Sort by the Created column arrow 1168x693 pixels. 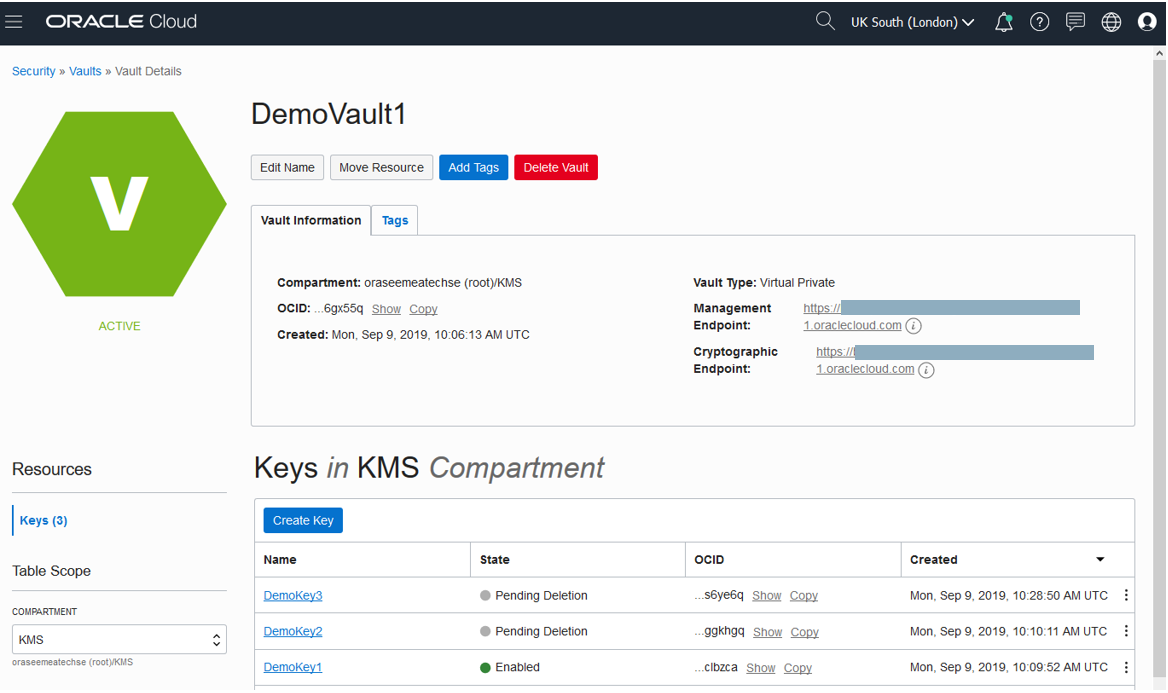(x=1100, y=560)
